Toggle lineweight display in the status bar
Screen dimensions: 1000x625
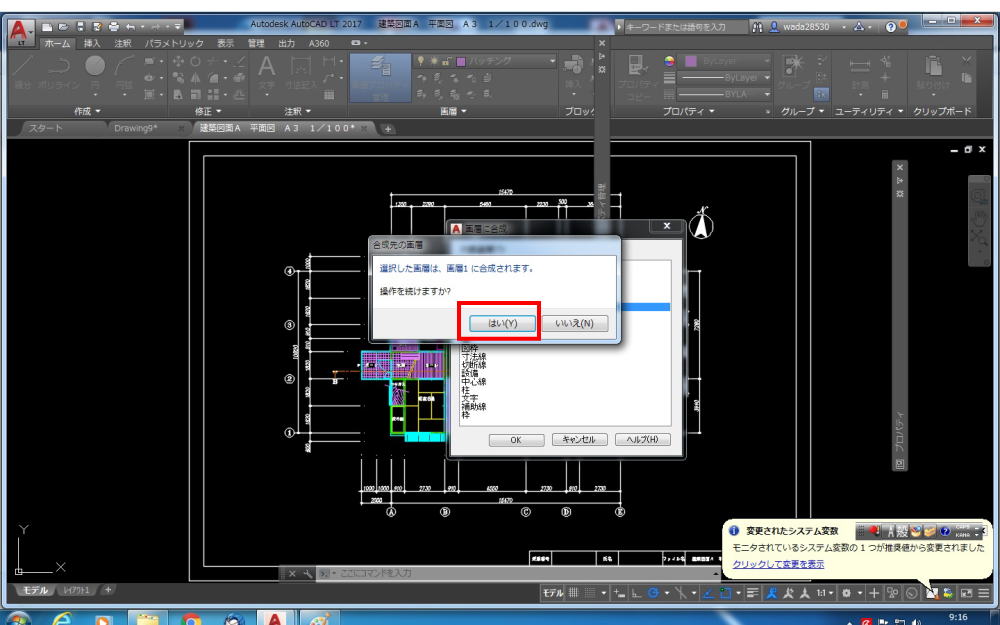click(x=753, y=593)
